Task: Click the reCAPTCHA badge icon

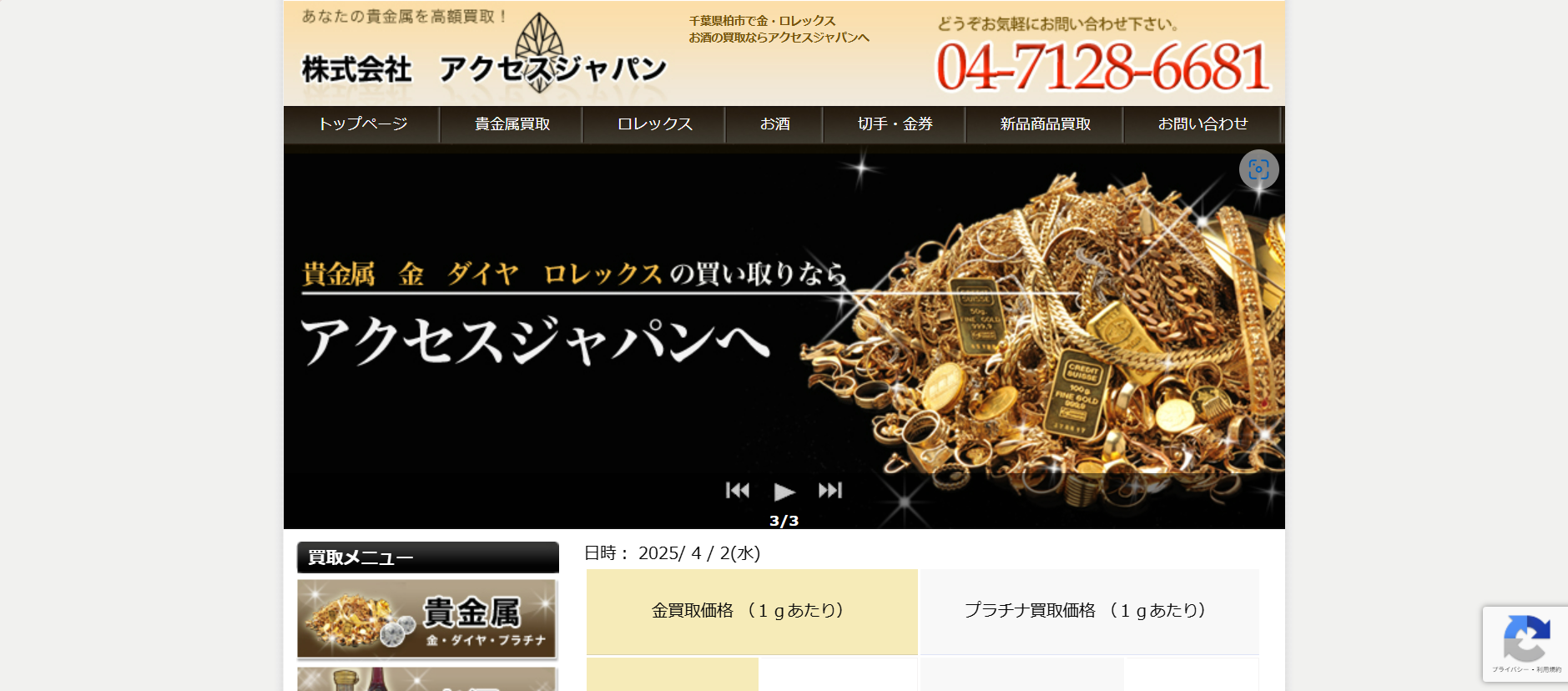Action: [1526, 639]
